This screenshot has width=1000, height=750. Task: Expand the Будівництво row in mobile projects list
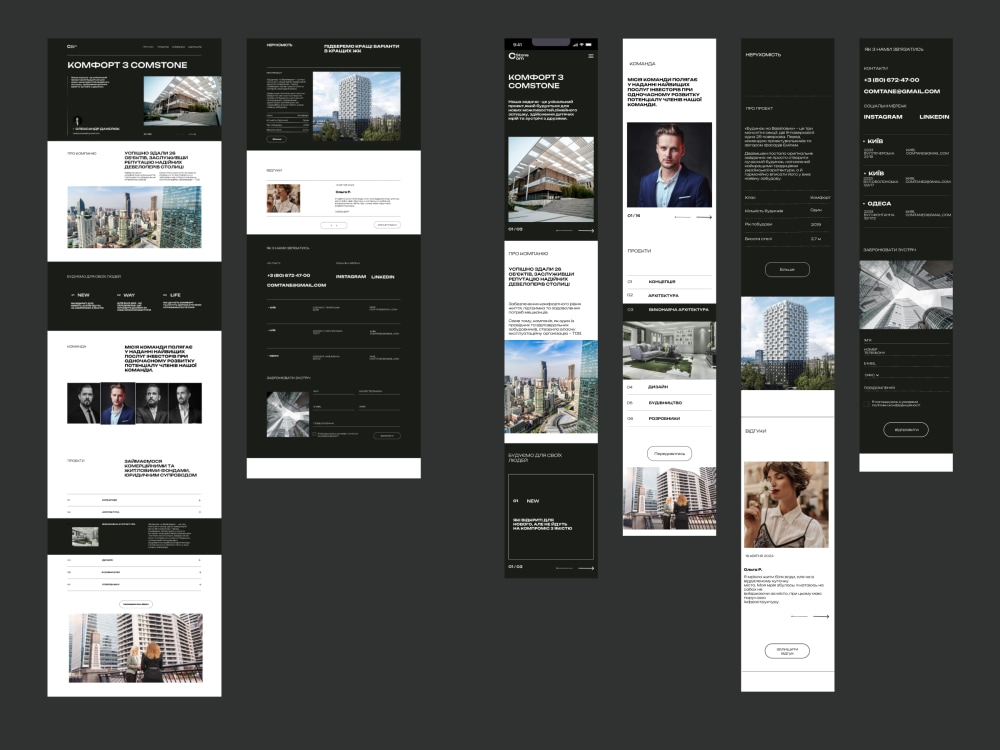[669, 403]
